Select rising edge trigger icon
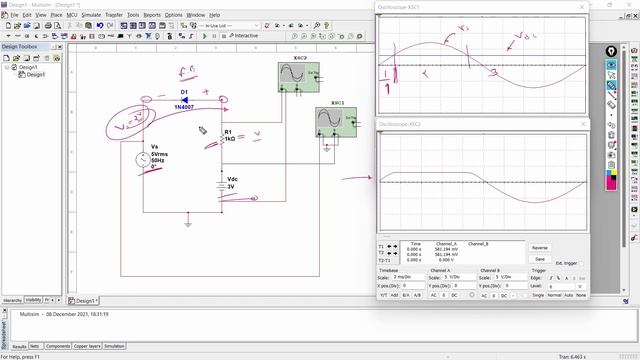The height and width of the screenshot is (360, 640). point(551,278)
